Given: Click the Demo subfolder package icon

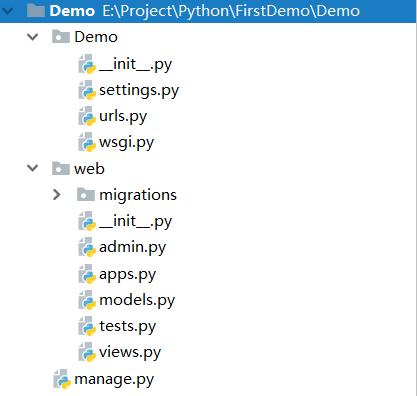Looking at the screenshot, I should [61, 36].
